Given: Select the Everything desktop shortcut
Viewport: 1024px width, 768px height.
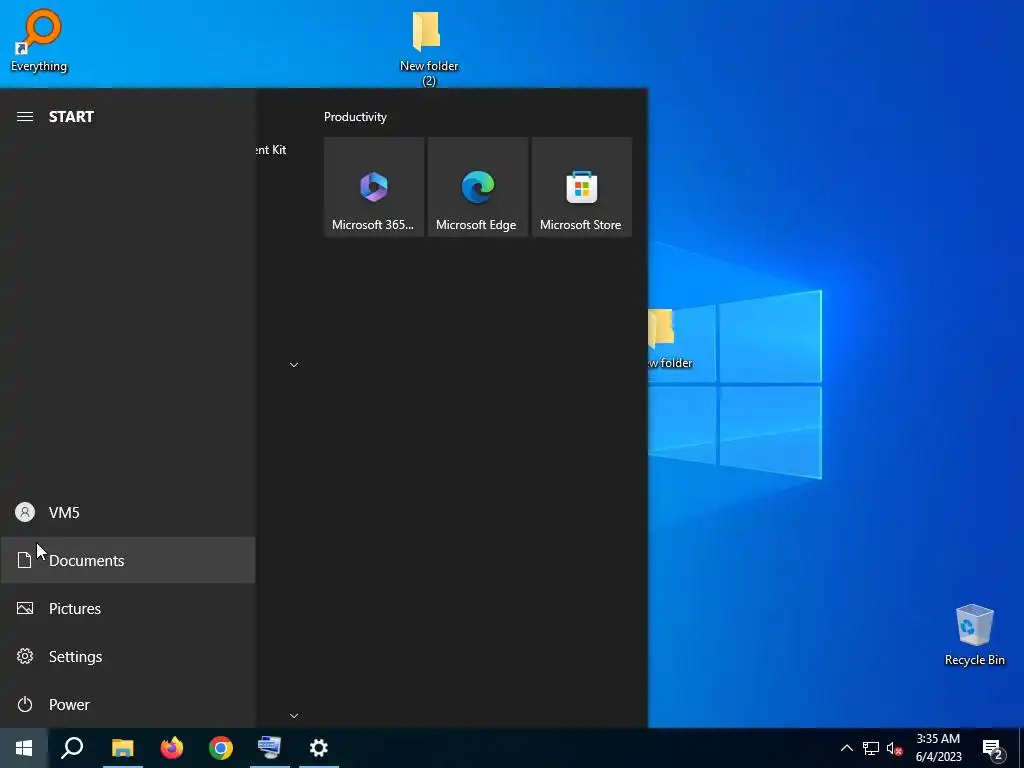Looking at the screenshot, I should pos(39,40).
